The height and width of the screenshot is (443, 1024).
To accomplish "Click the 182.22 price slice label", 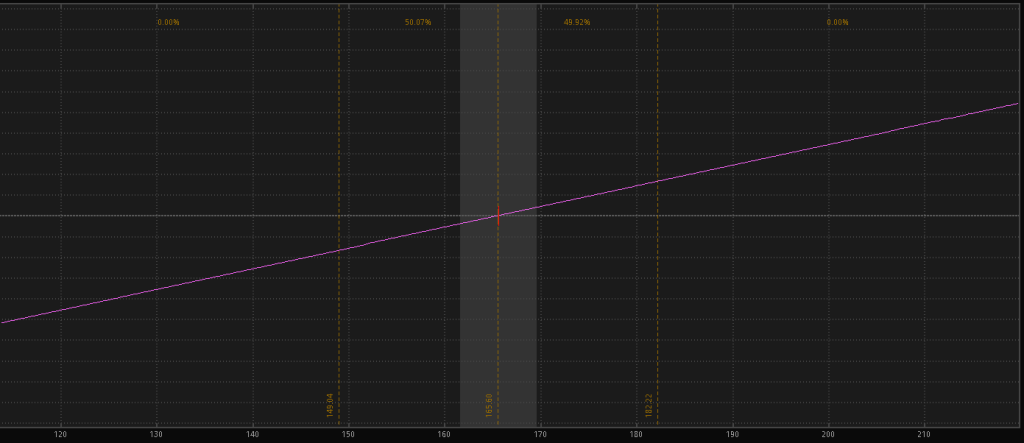I will (x=648, y=404).
